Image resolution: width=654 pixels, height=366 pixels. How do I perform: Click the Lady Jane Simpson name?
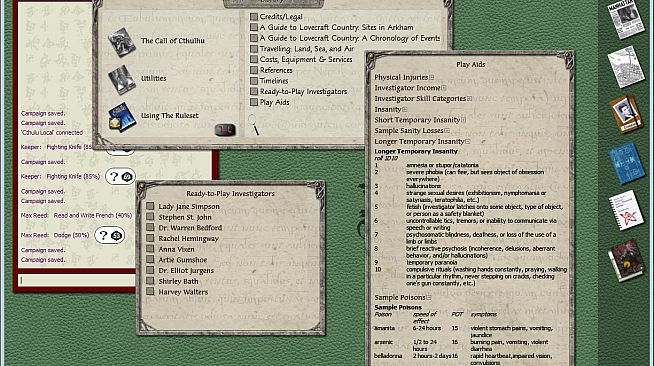click(189, 206)
